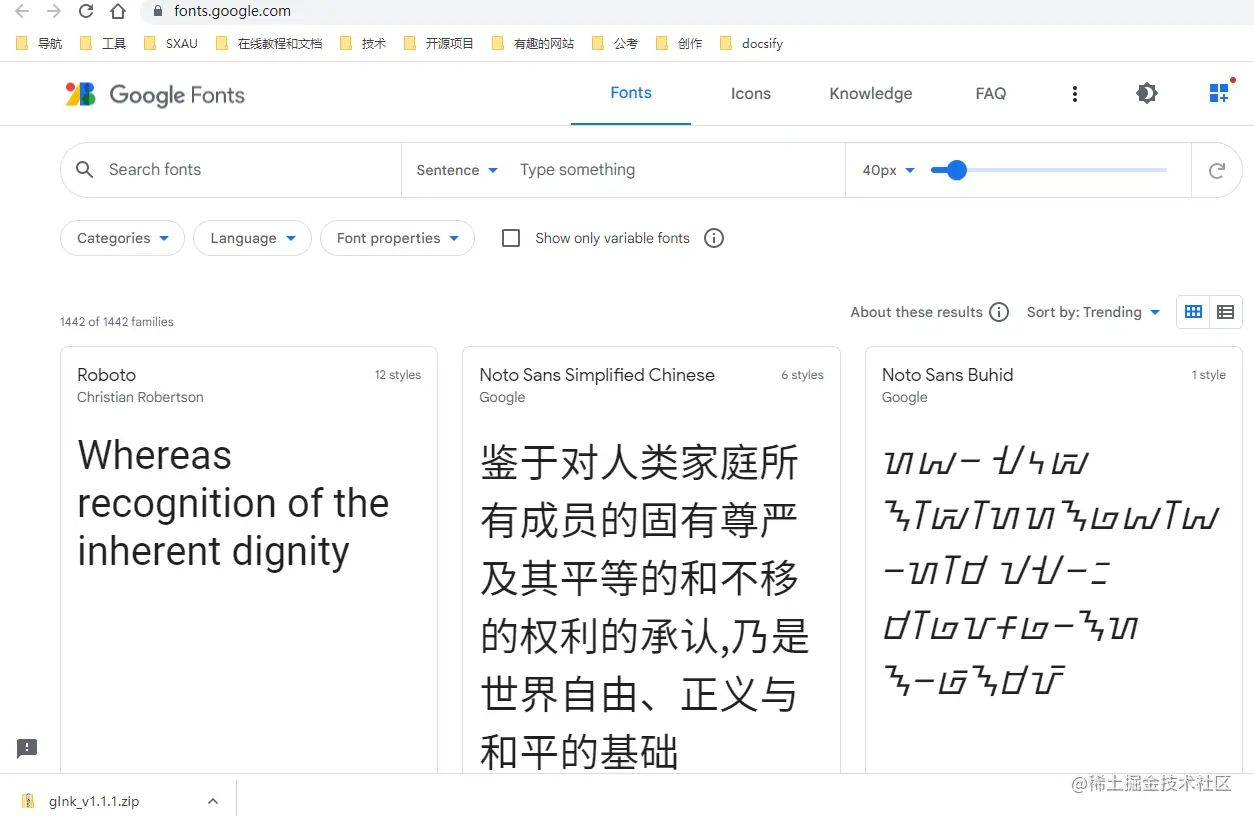The width and height of the screenshot is (1254, 816).
Task: Select the FAQ tab
Action: (991, 94)
